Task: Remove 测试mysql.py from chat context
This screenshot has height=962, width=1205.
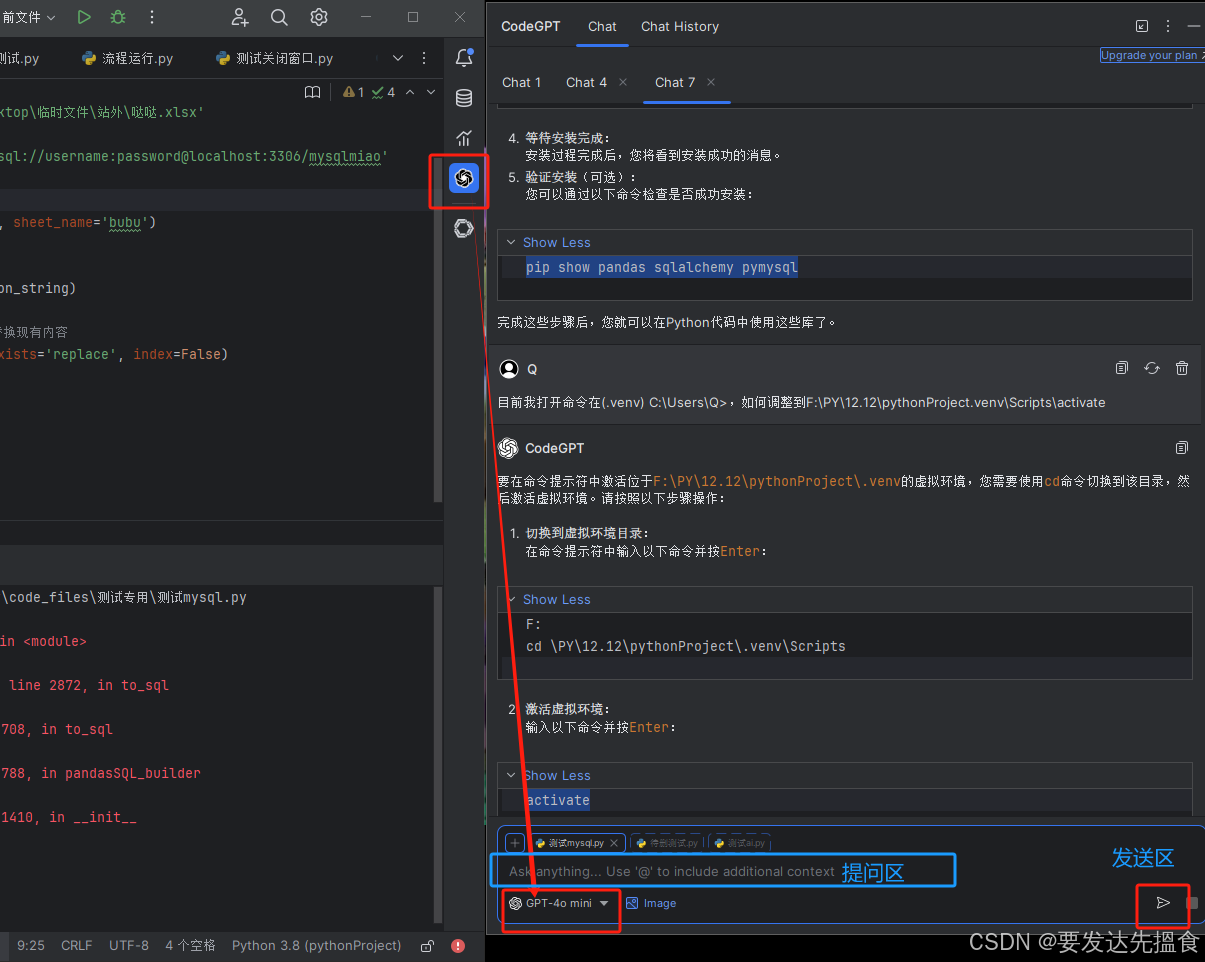Action: (616, 843)
